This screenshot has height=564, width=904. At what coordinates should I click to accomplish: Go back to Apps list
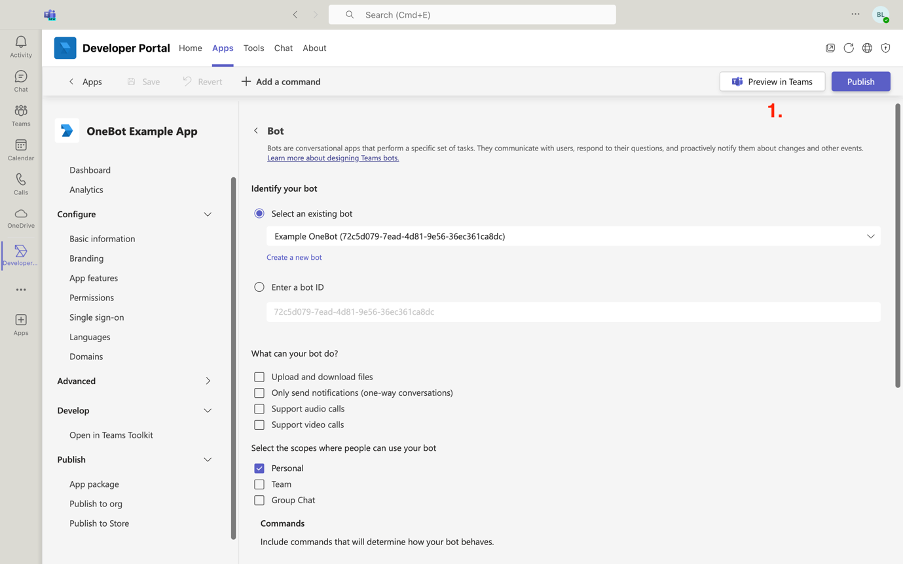[85, 82]
